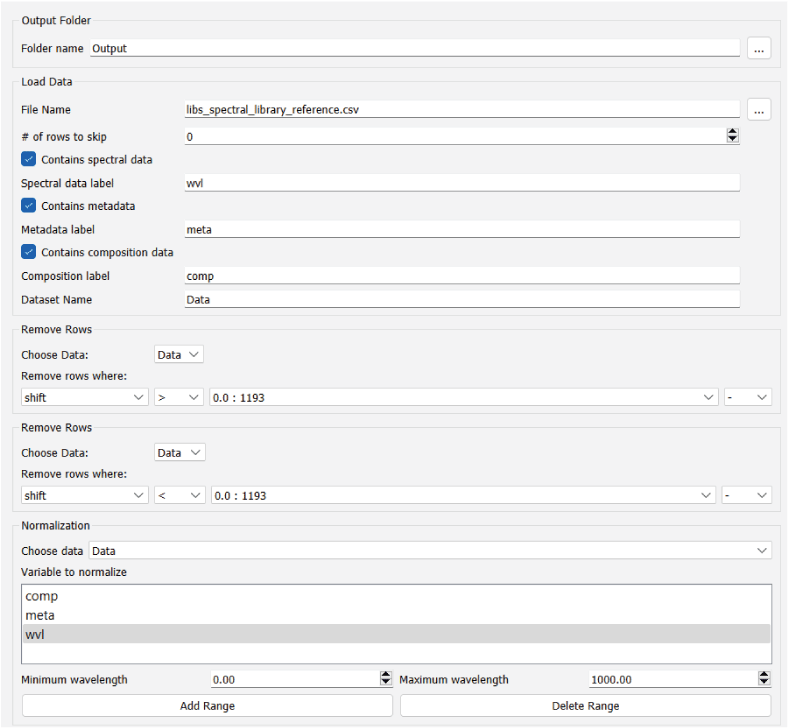Select meta in Variable to normalize list
Image resolution: width=788 pixels, height=728 pixels.
coord(40,615)
